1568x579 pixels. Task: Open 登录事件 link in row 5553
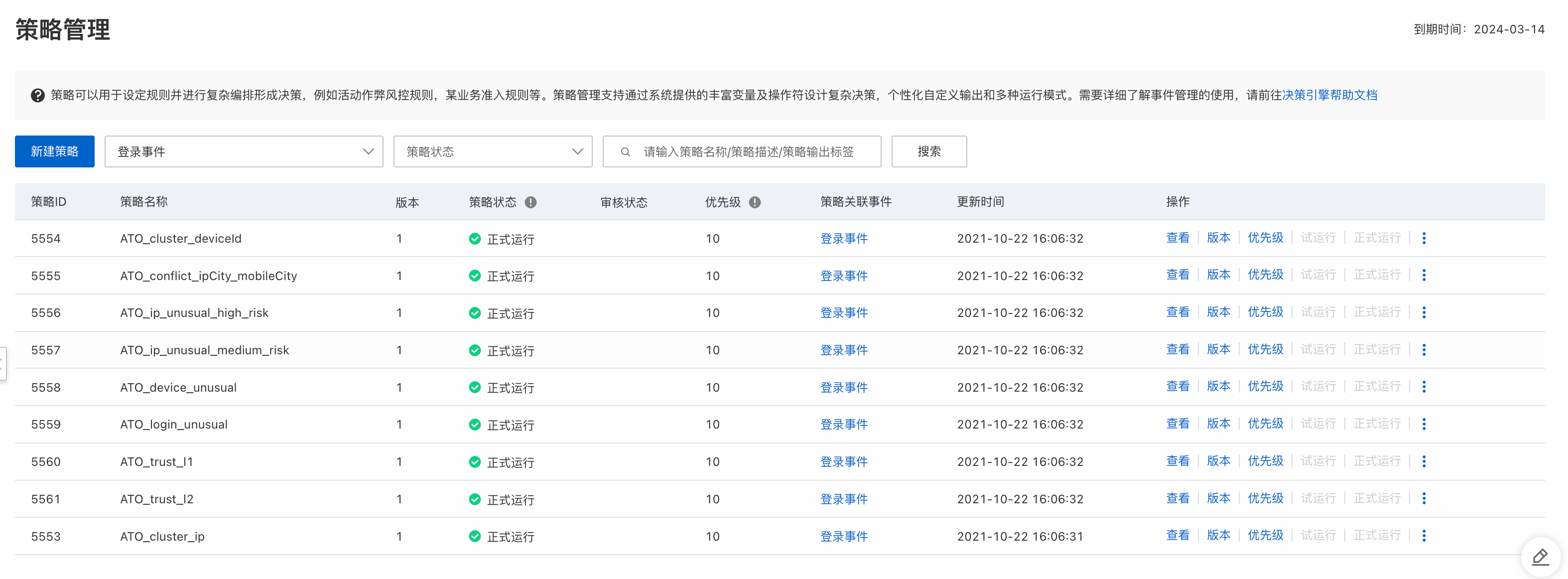click(x=844, y=537)
